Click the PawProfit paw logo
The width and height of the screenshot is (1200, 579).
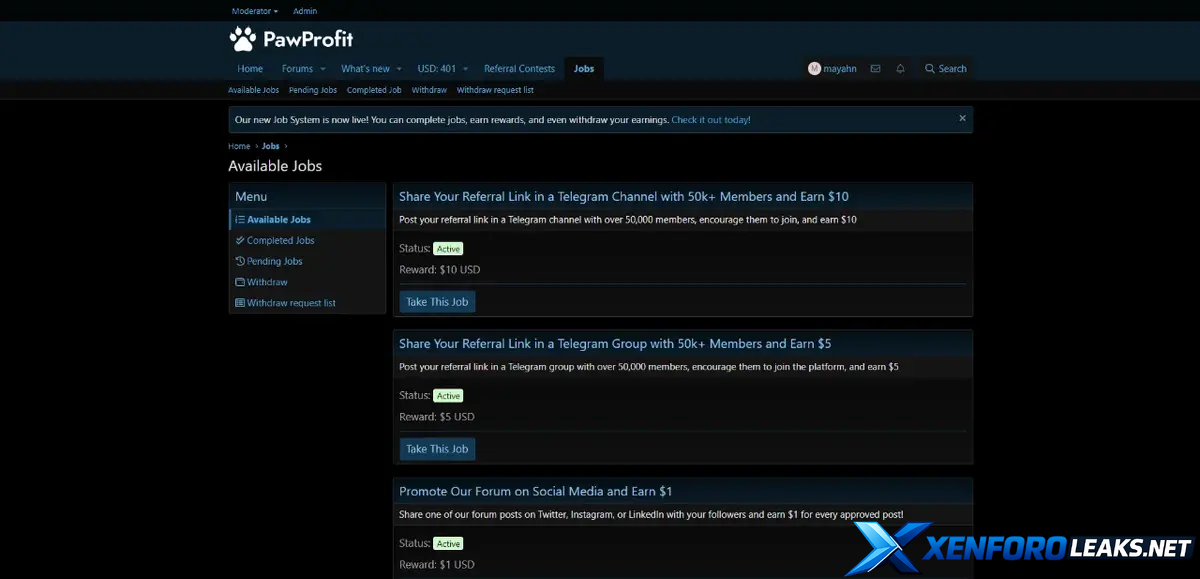click(243, 39)
